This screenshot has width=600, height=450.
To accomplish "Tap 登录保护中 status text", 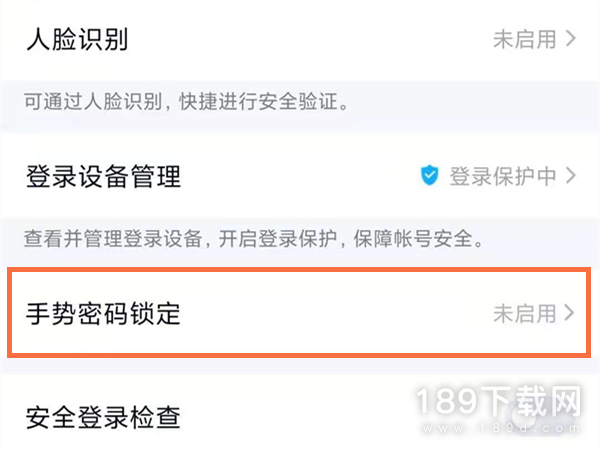I will [503, 176].
